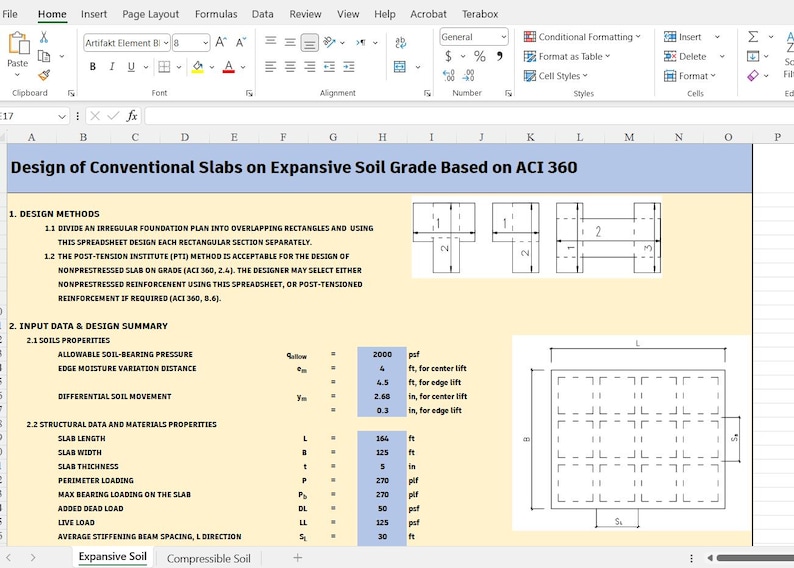Click the Orientation text angle icon

(x=330, y=42)
